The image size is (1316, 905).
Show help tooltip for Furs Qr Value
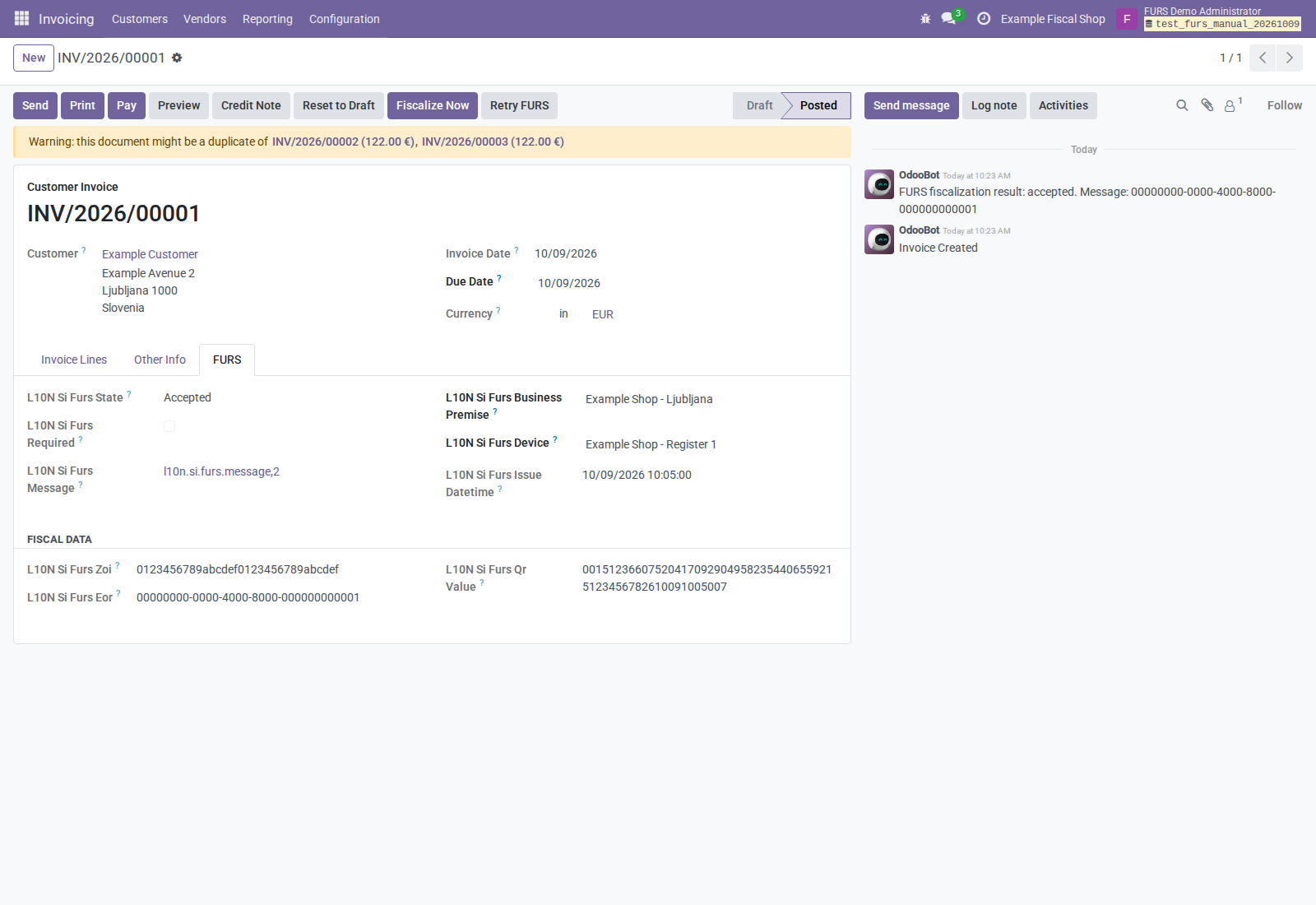[x=482, y=583]
